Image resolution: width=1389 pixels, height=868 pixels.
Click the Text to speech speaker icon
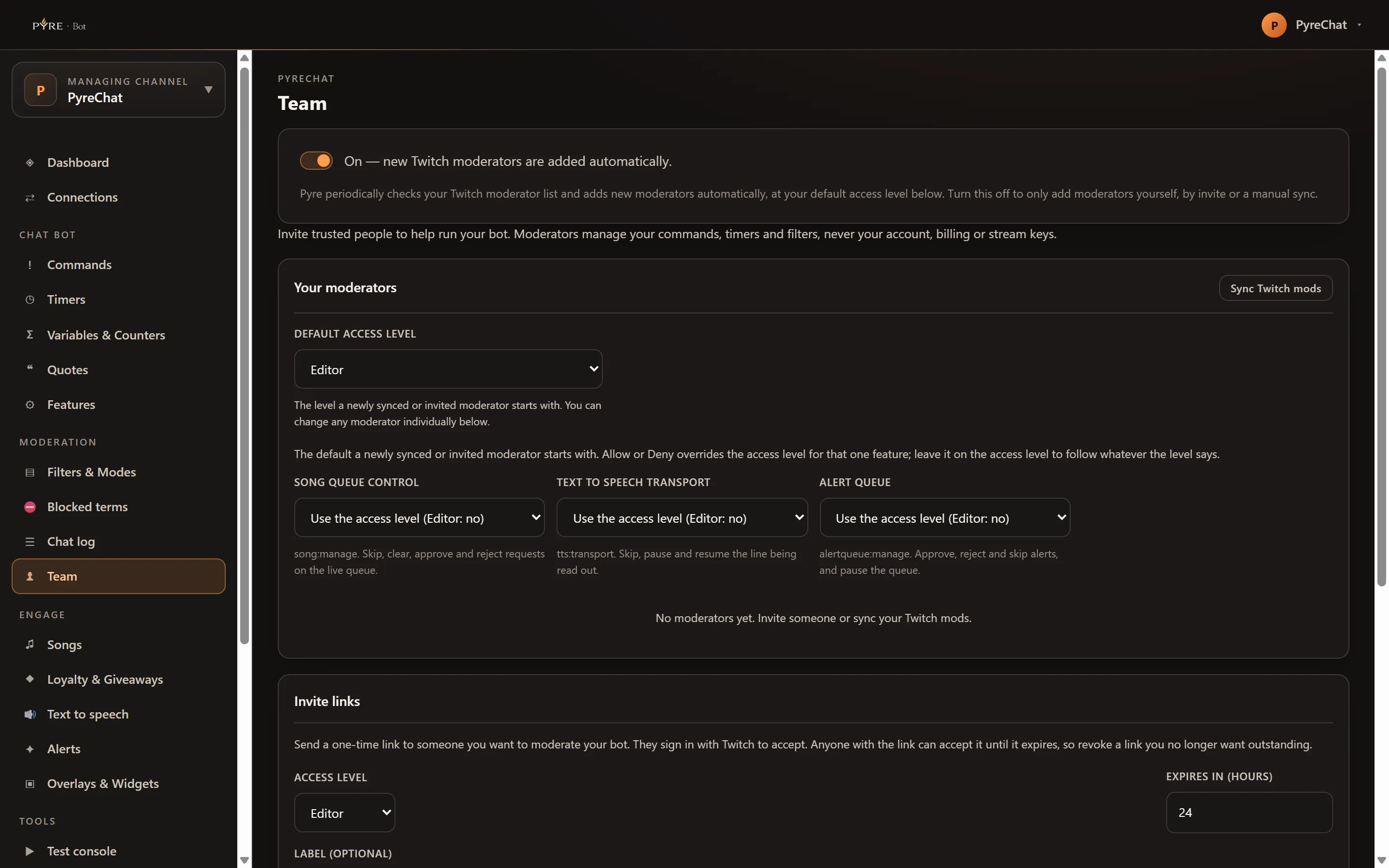click(x=30, y=714)
